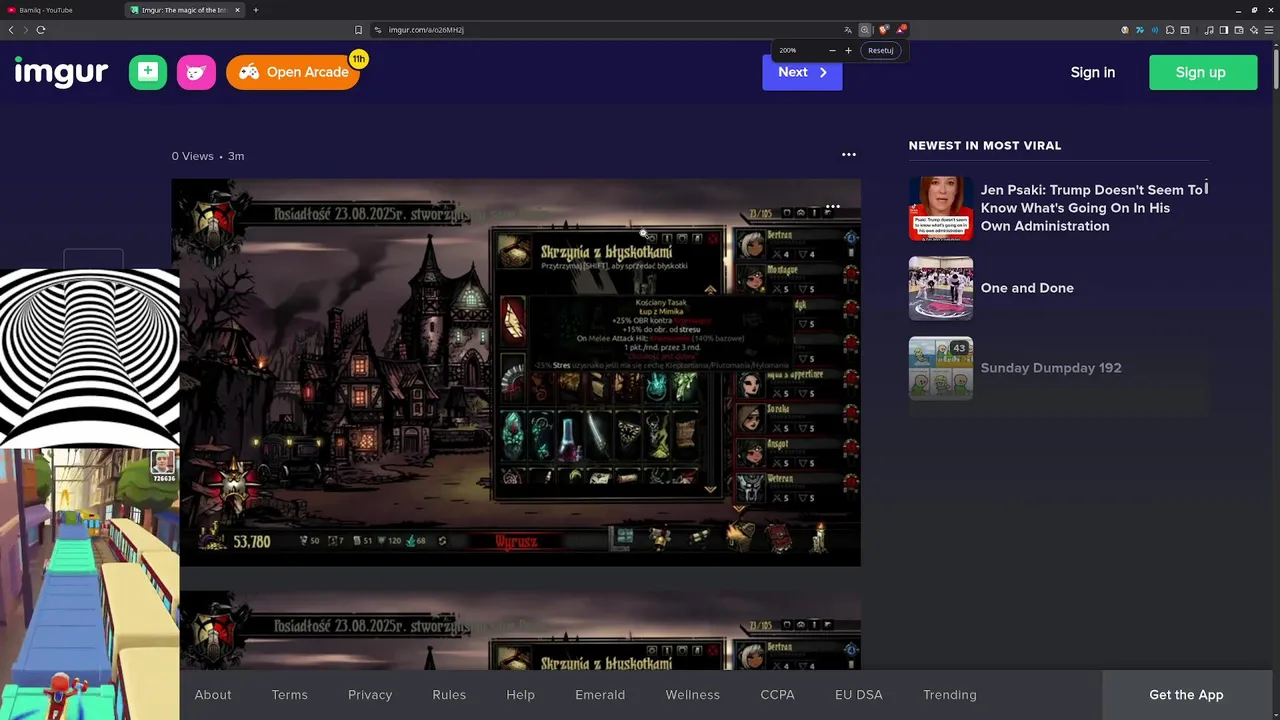Open the Help footer link

(521, 695)
